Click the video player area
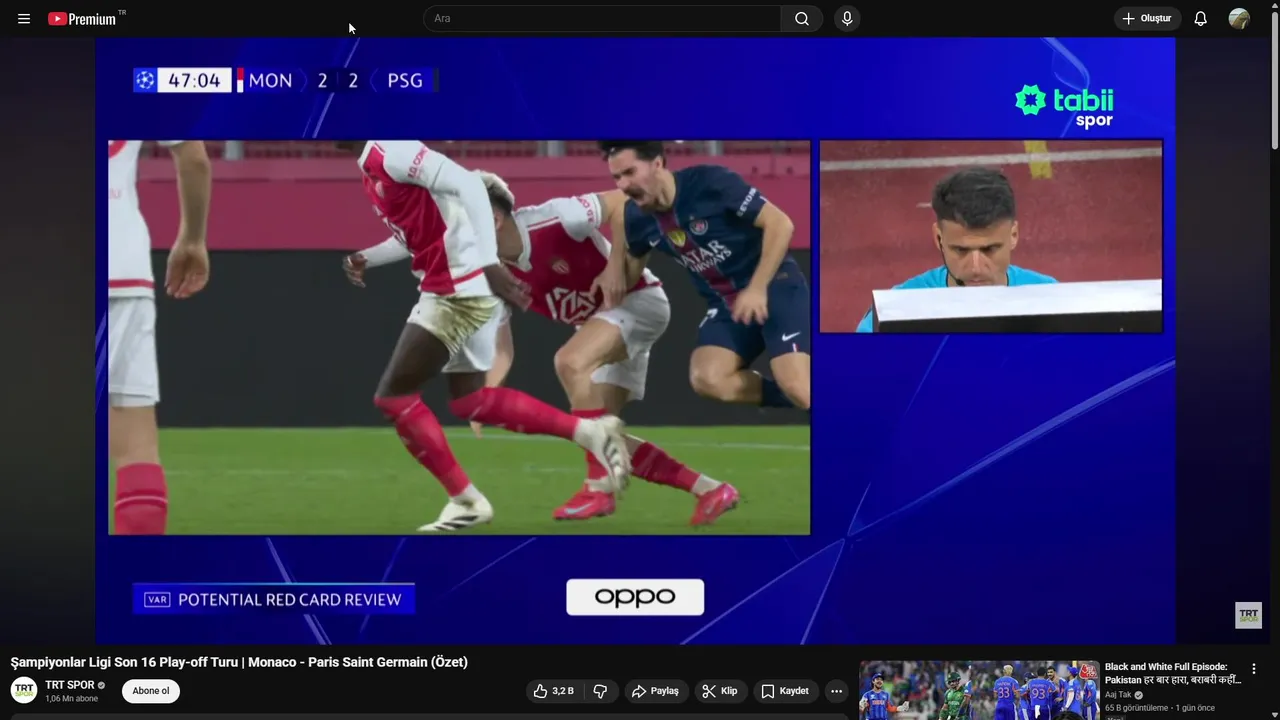 pyautogui.click(x=635, y=341)
